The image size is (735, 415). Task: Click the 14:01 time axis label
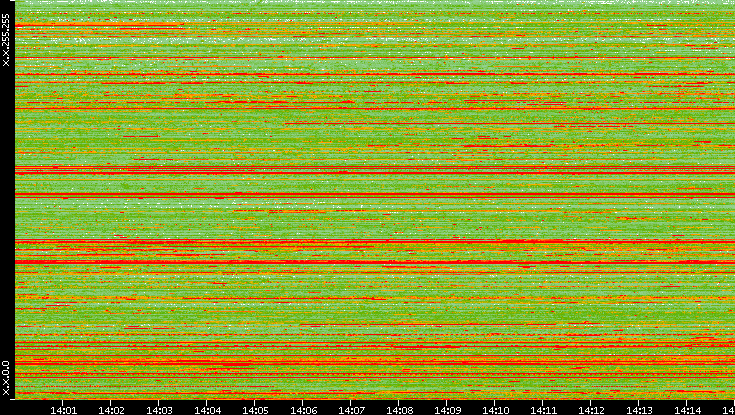[x=63, y=411]
